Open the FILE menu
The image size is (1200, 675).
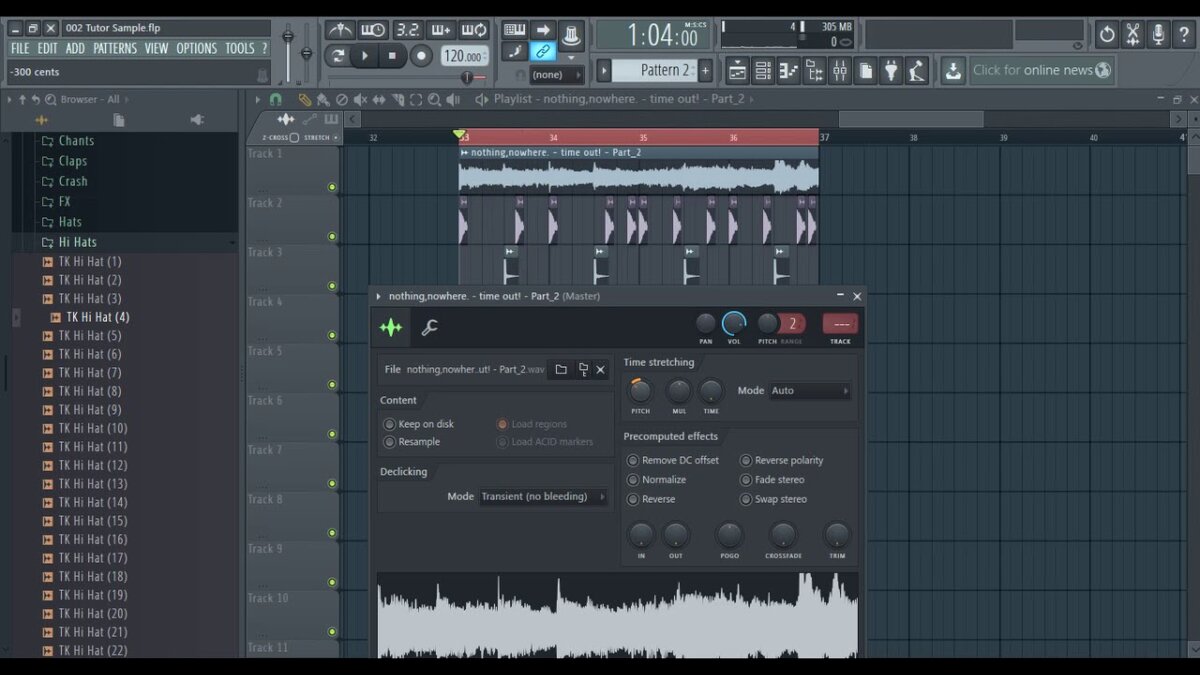[x=20, y=48]
